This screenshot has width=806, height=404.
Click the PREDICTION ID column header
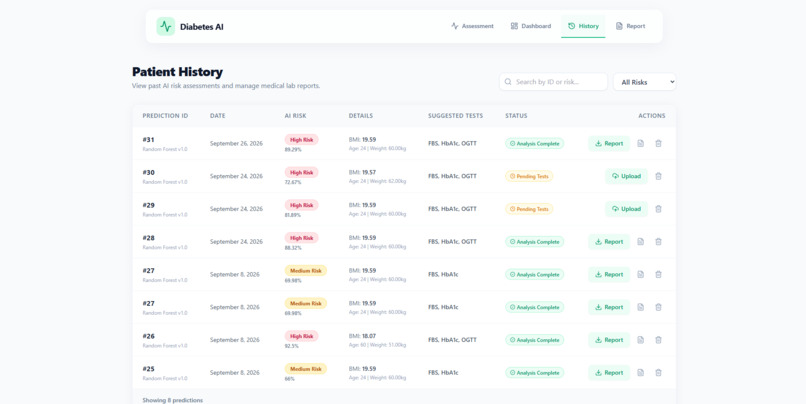(165, 116)
